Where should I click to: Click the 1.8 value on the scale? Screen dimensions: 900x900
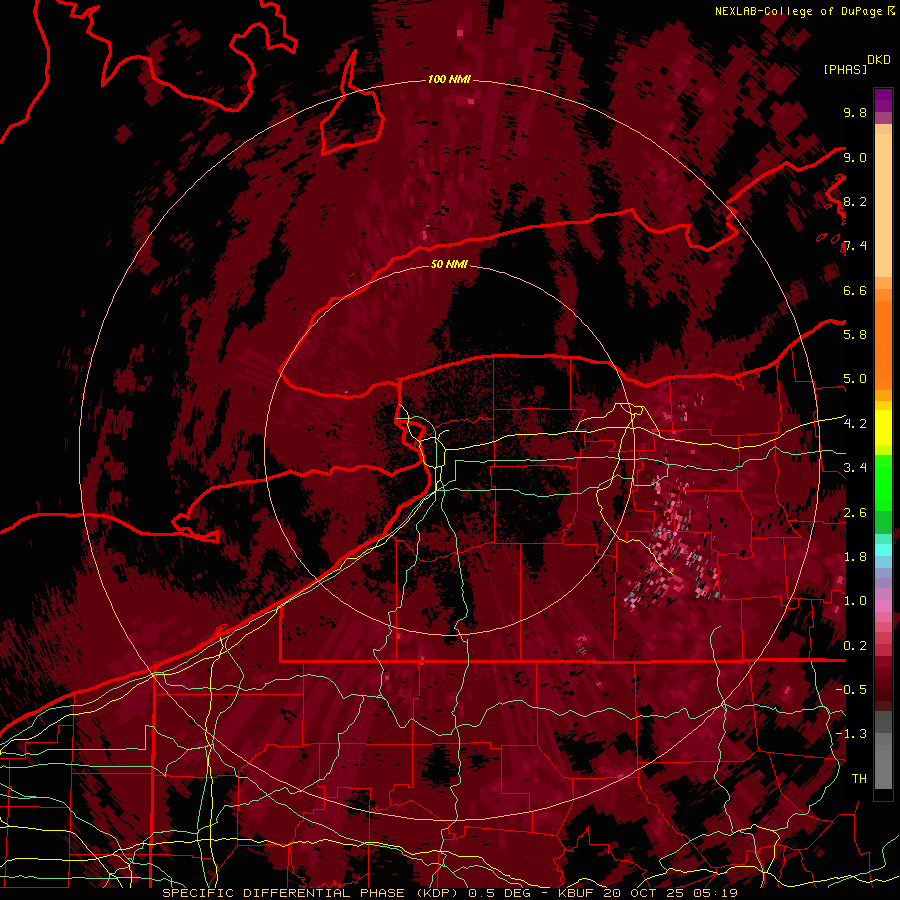(855, 557)
